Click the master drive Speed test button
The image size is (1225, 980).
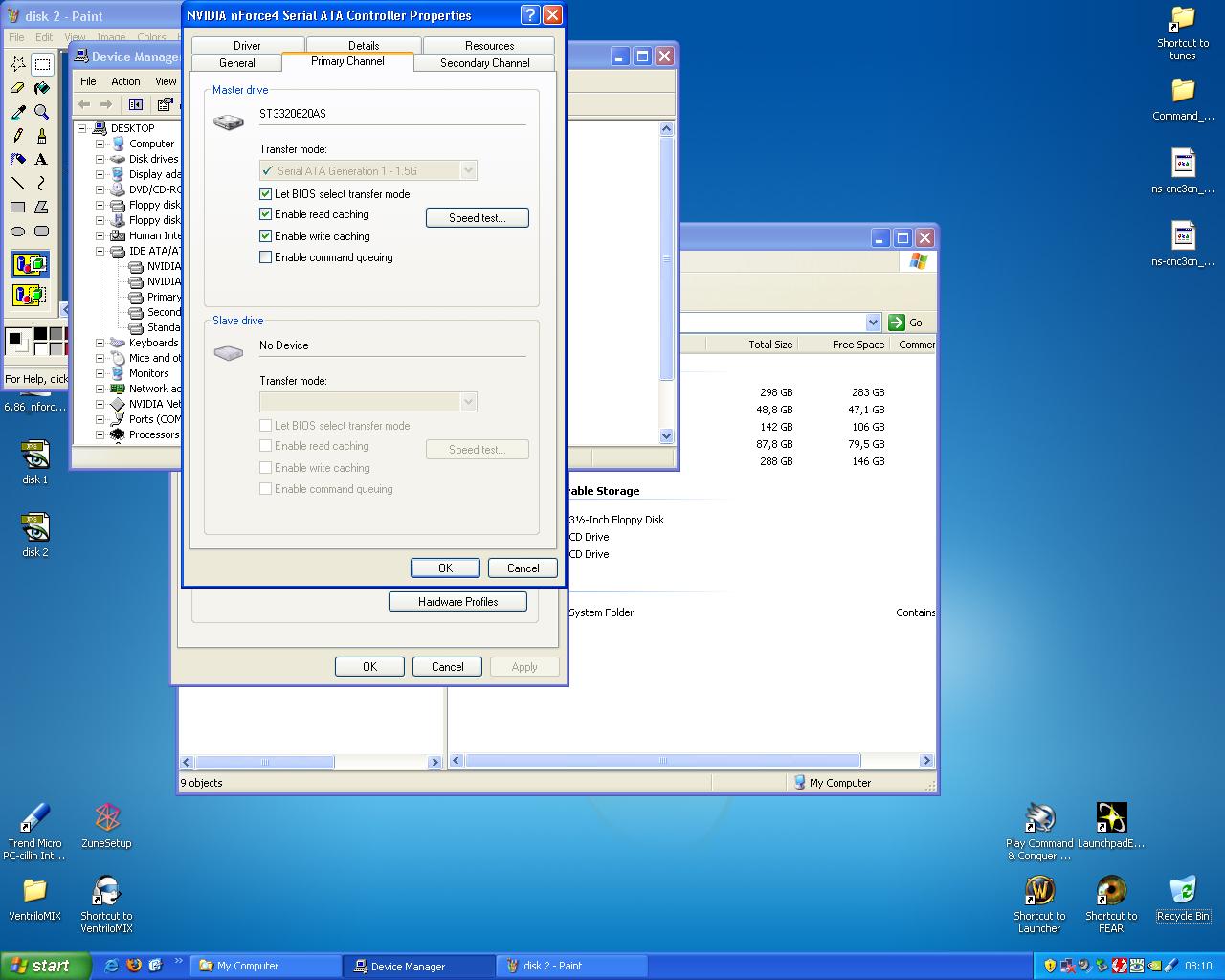click(477, 218)
